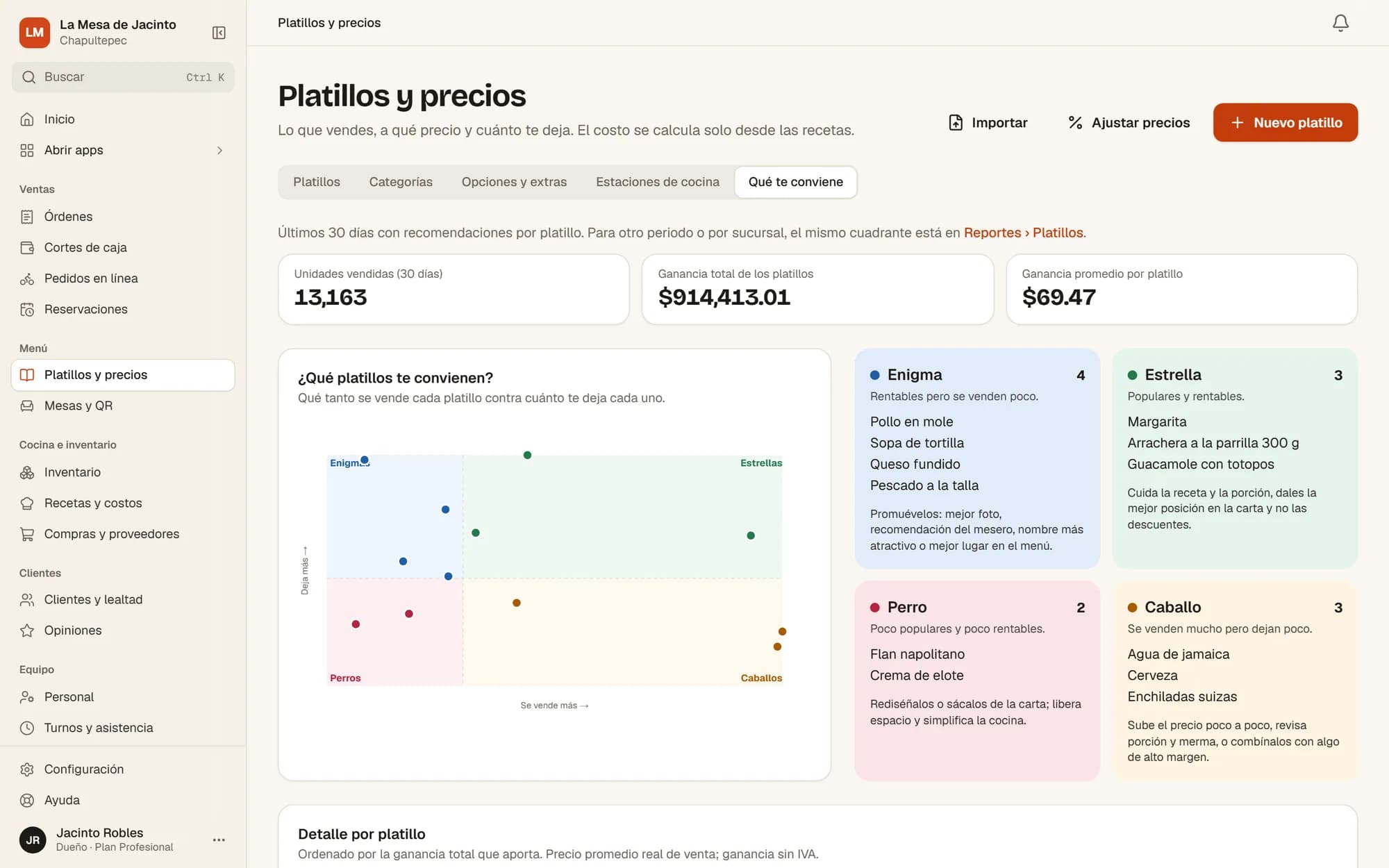Click the Importar button
Viewport: 1389px width, 868px height.
click(x=988, y=123)
